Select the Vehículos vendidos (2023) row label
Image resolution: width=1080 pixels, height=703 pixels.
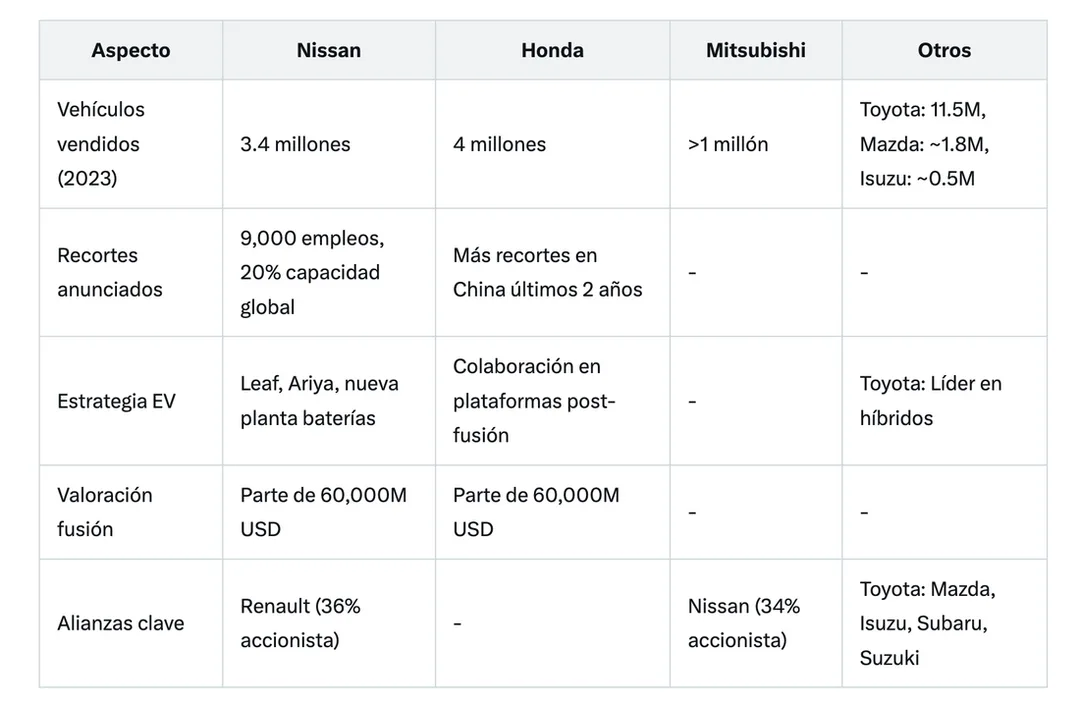131,144
